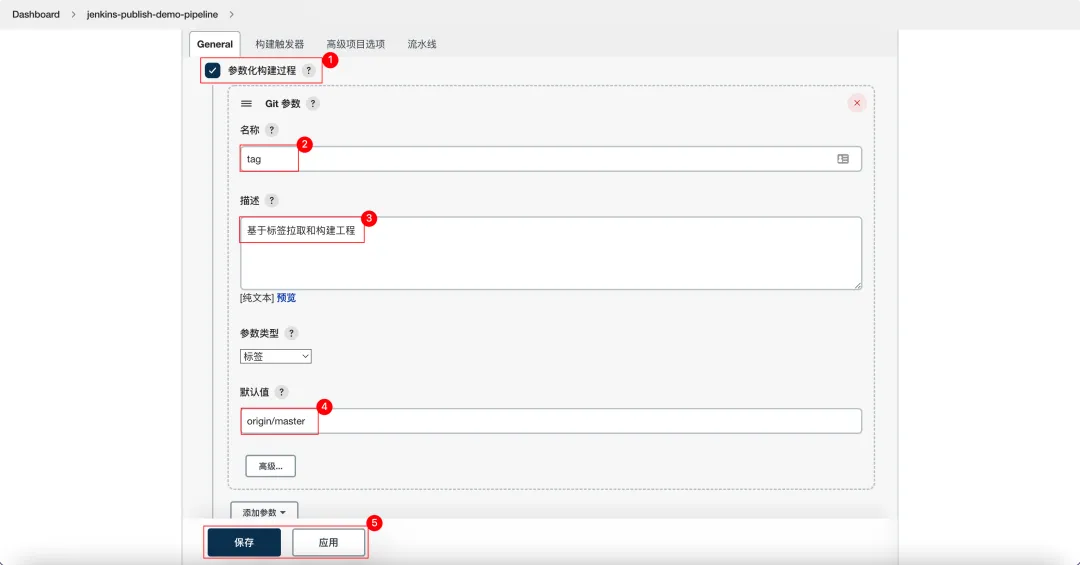Switch to the 高级项目选项 tab
The image size is (1080, 565).
coord(355,44)
